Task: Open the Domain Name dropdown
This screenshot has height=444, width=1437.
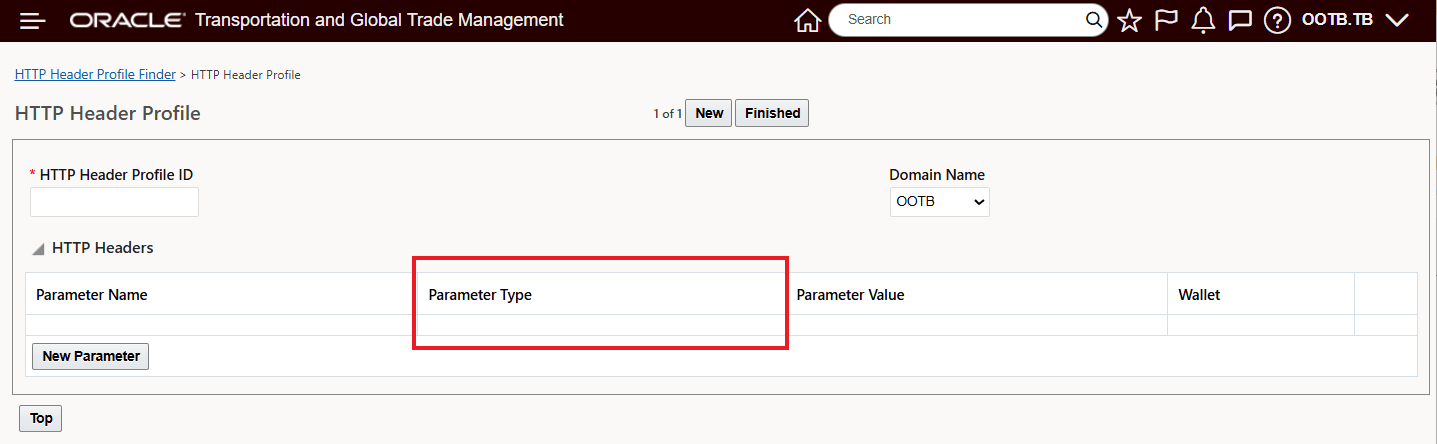Action: click(940, 202)
